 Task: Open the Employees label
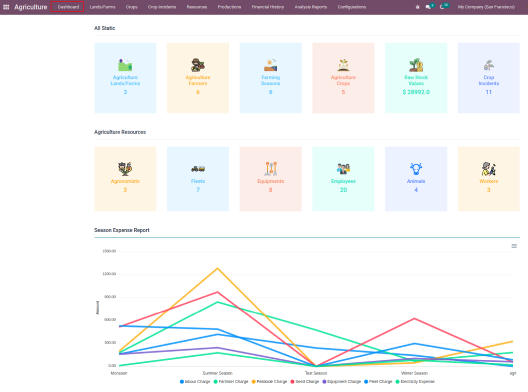pos(343,181)
